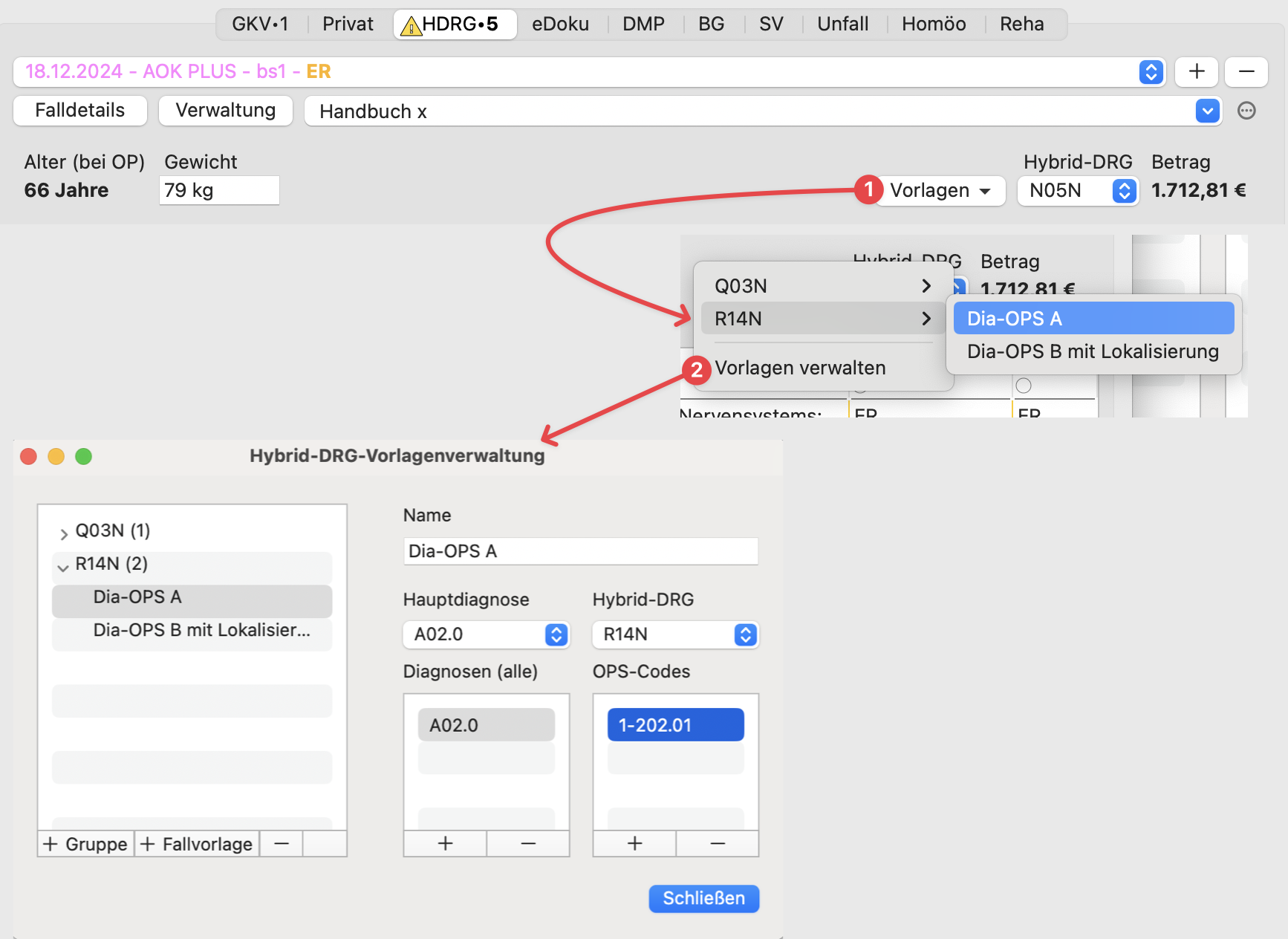Open the Hybrid-DRG R14N dropdown in dialog
Image resolution: width=1288 pixels, height=939 pixels.
676,634
